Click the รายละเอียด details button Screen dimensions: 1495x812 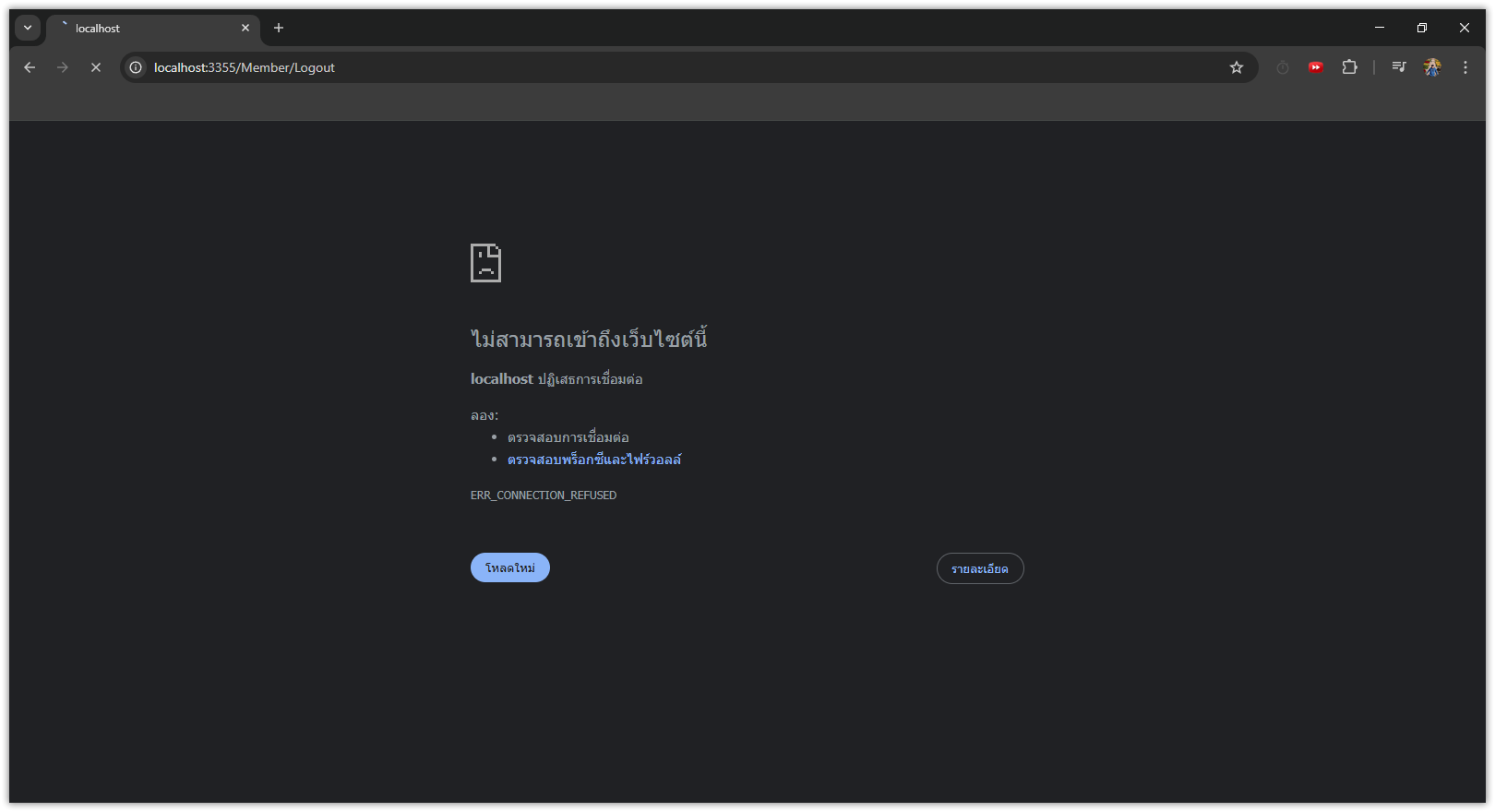pos(980,568)
